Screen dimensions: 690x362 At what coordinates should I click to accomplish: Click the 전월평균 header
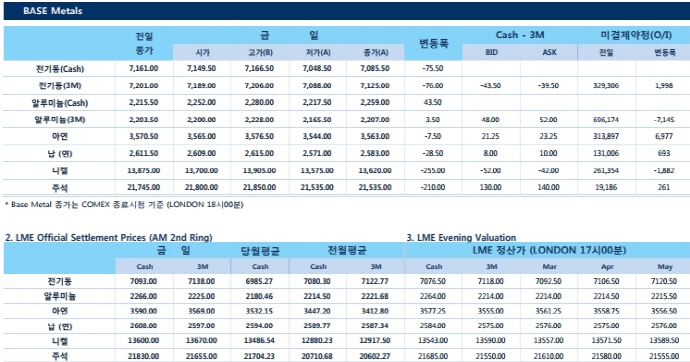click(x=347, y=251)
